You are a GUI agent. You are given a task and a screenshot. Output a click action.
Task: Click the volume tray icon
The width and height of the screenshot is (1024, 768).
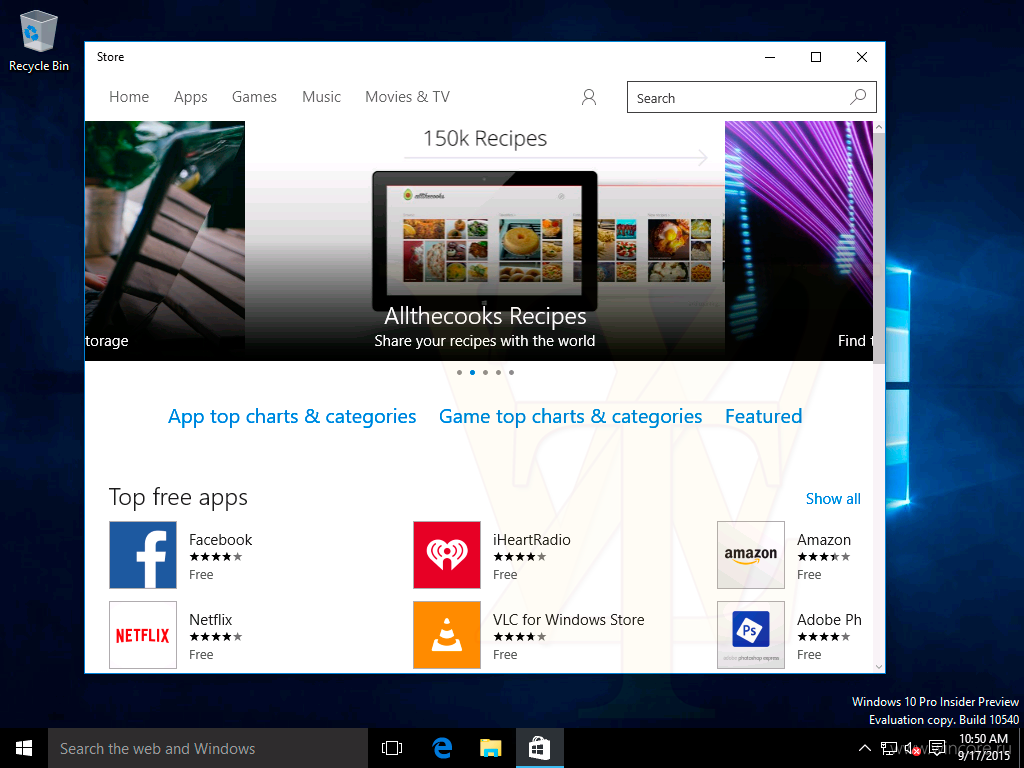pos(912,748)
